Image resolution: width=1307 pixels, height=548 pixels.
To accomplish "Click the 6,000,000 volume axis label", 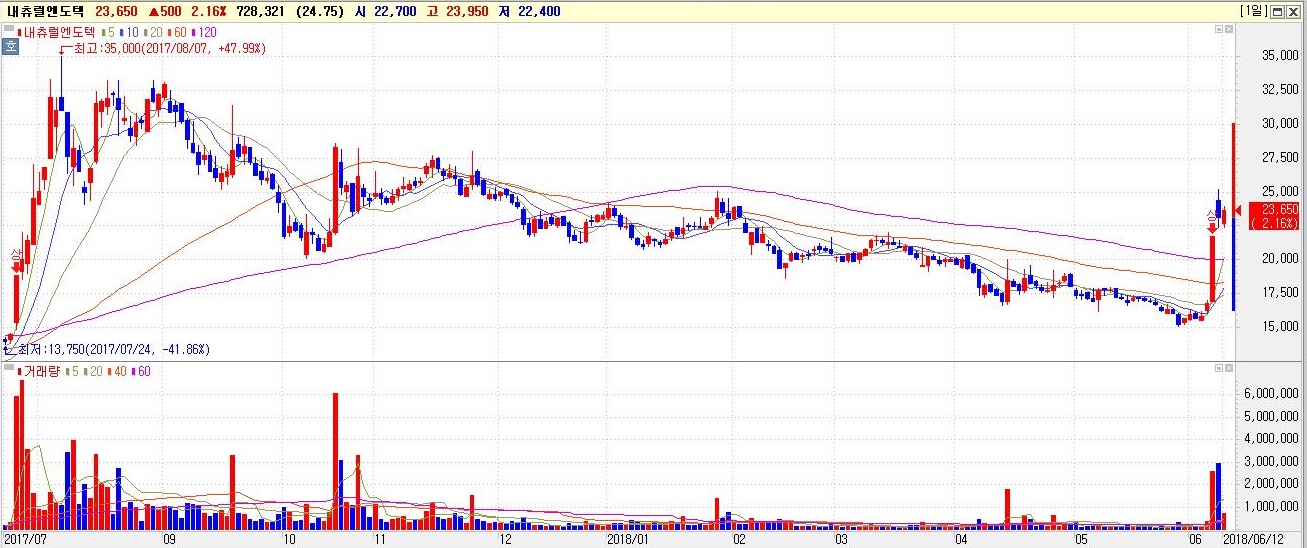I will pos(1273,394).
